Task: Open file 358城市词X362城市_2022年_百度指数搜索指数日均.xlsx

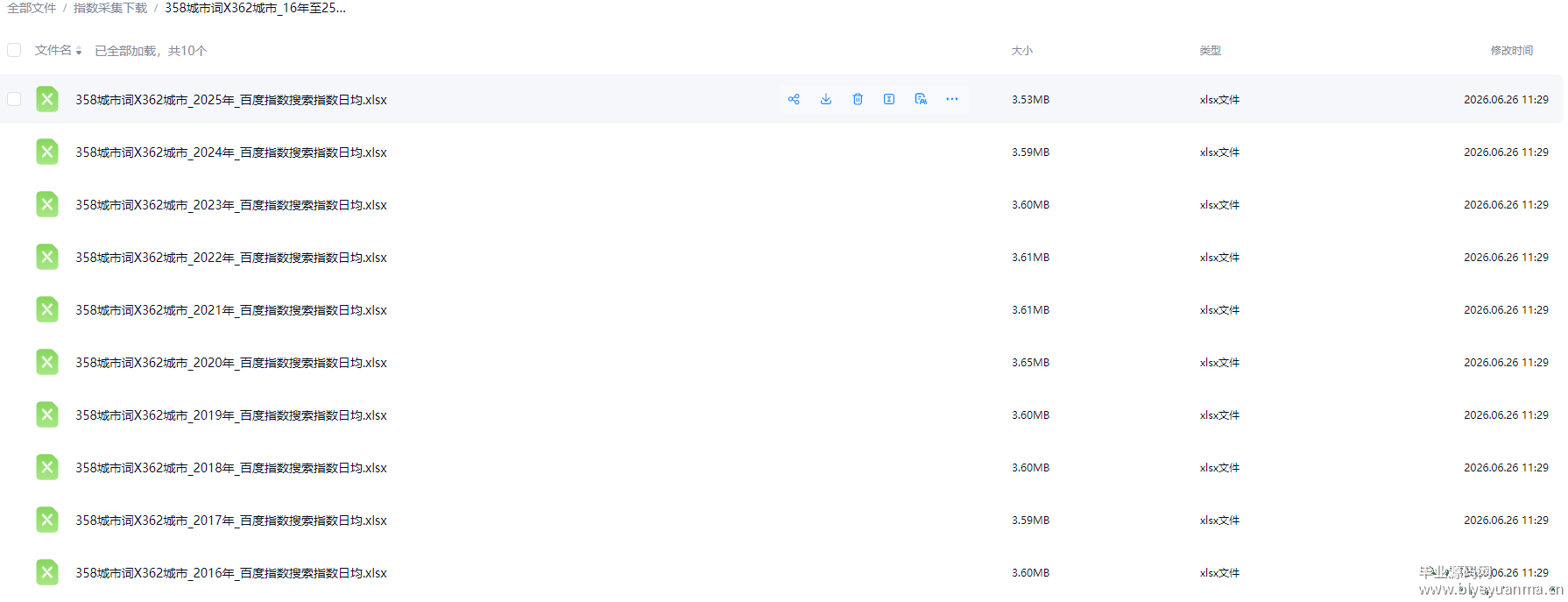Action: point(231,258)
